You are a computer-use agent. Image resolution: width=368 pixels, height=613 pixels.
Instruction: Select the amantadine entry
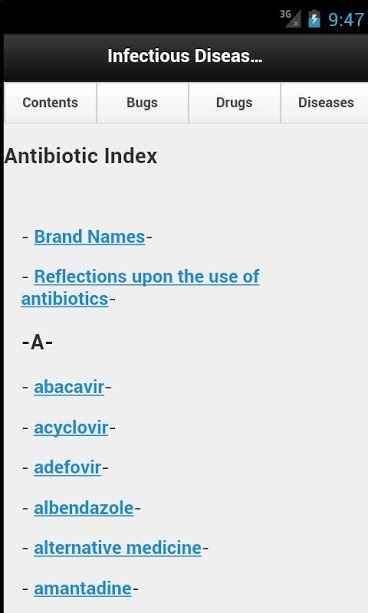click(x=83, y=588)
